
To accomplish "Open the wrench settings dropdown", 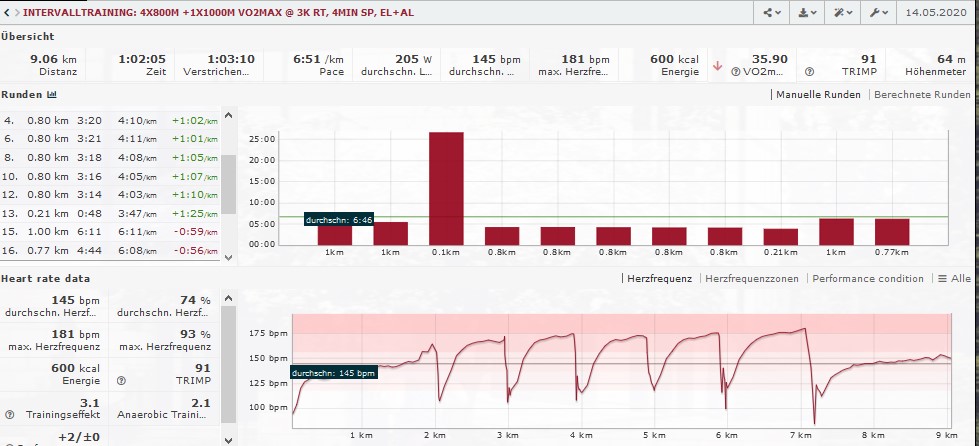I will tap(879, 13).
